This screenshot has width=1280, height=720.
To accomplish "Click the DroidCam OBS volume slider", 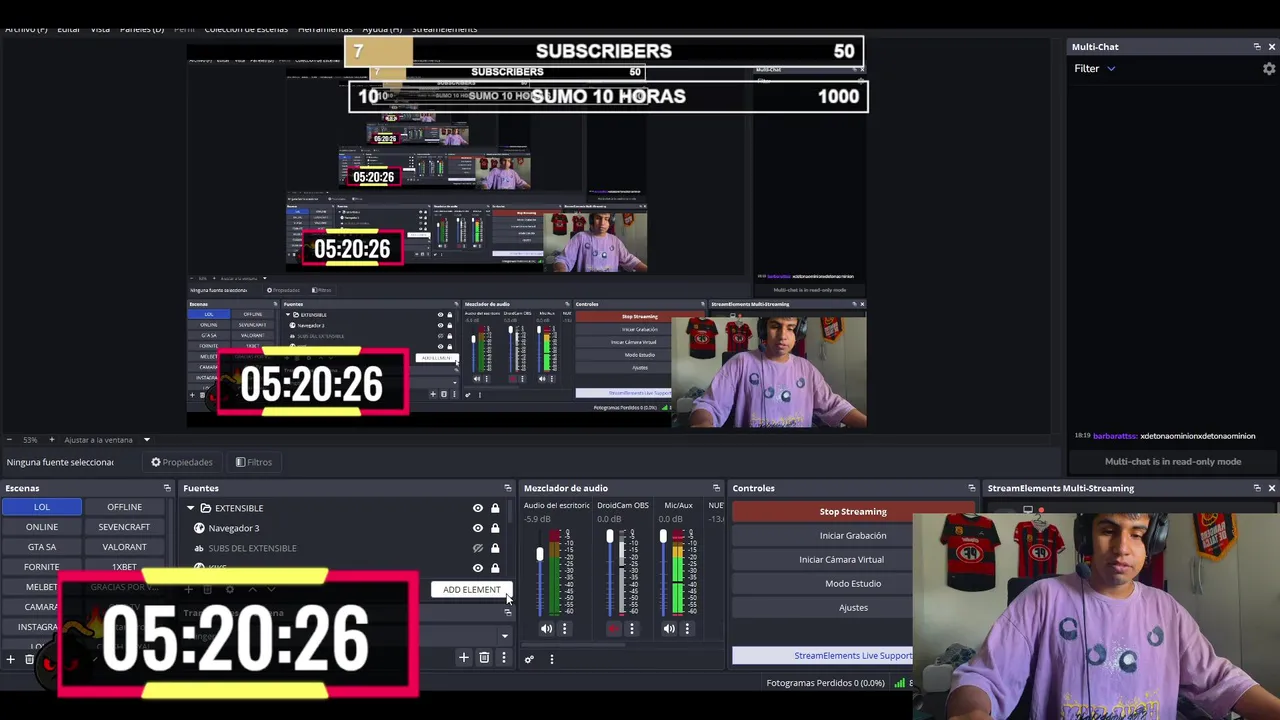I will [610, 574].
